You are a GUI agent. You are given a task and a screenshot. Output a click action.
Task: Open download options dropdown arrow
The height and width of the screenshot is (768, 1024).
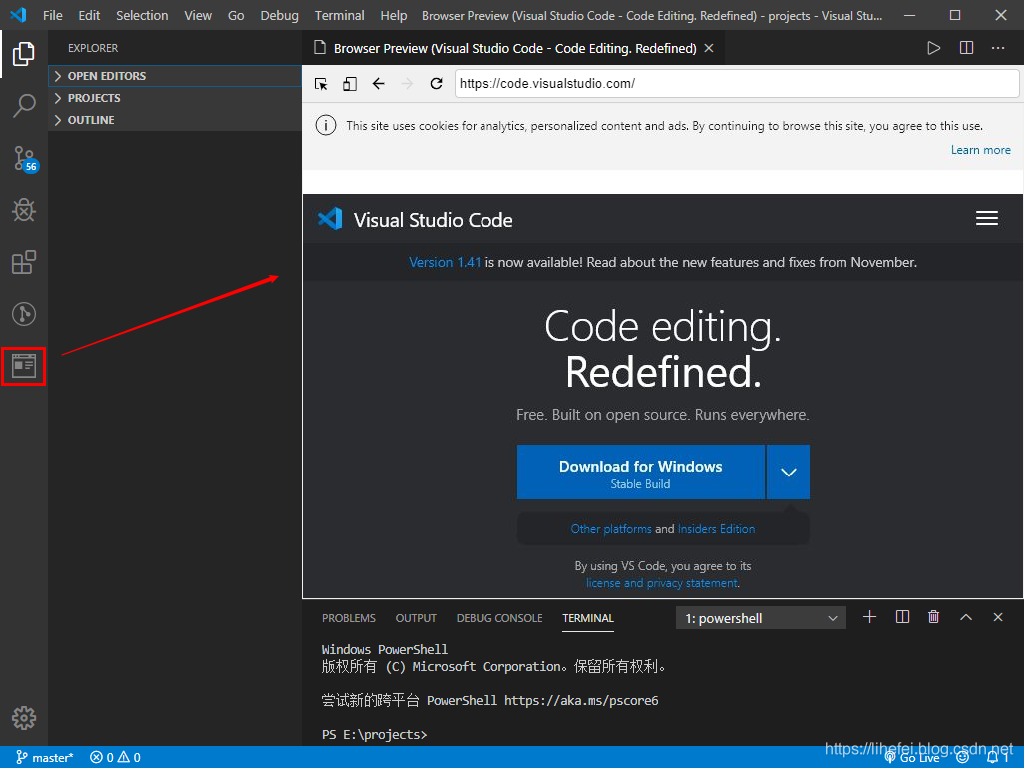788,472
